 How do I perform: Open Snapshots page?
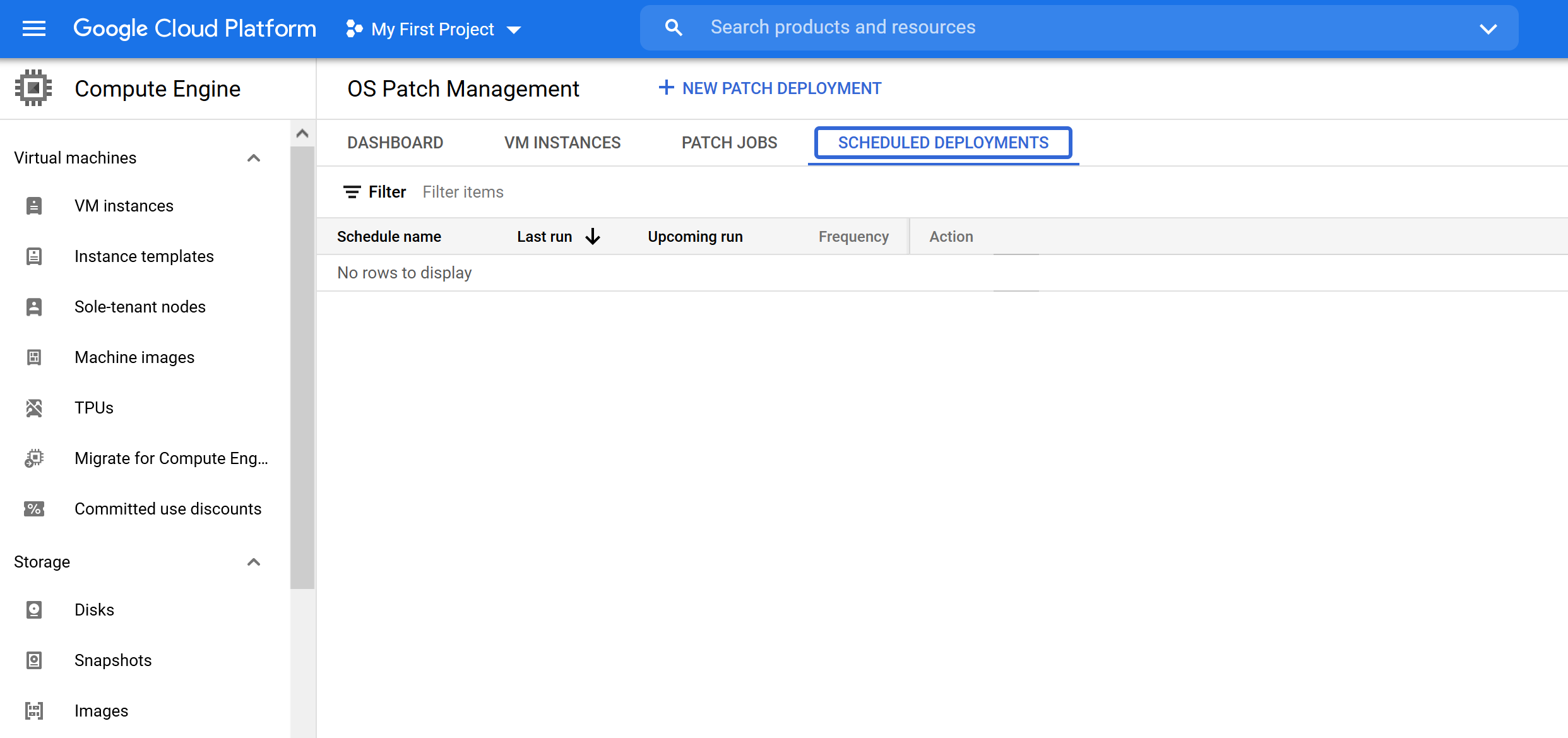(113, 660)
